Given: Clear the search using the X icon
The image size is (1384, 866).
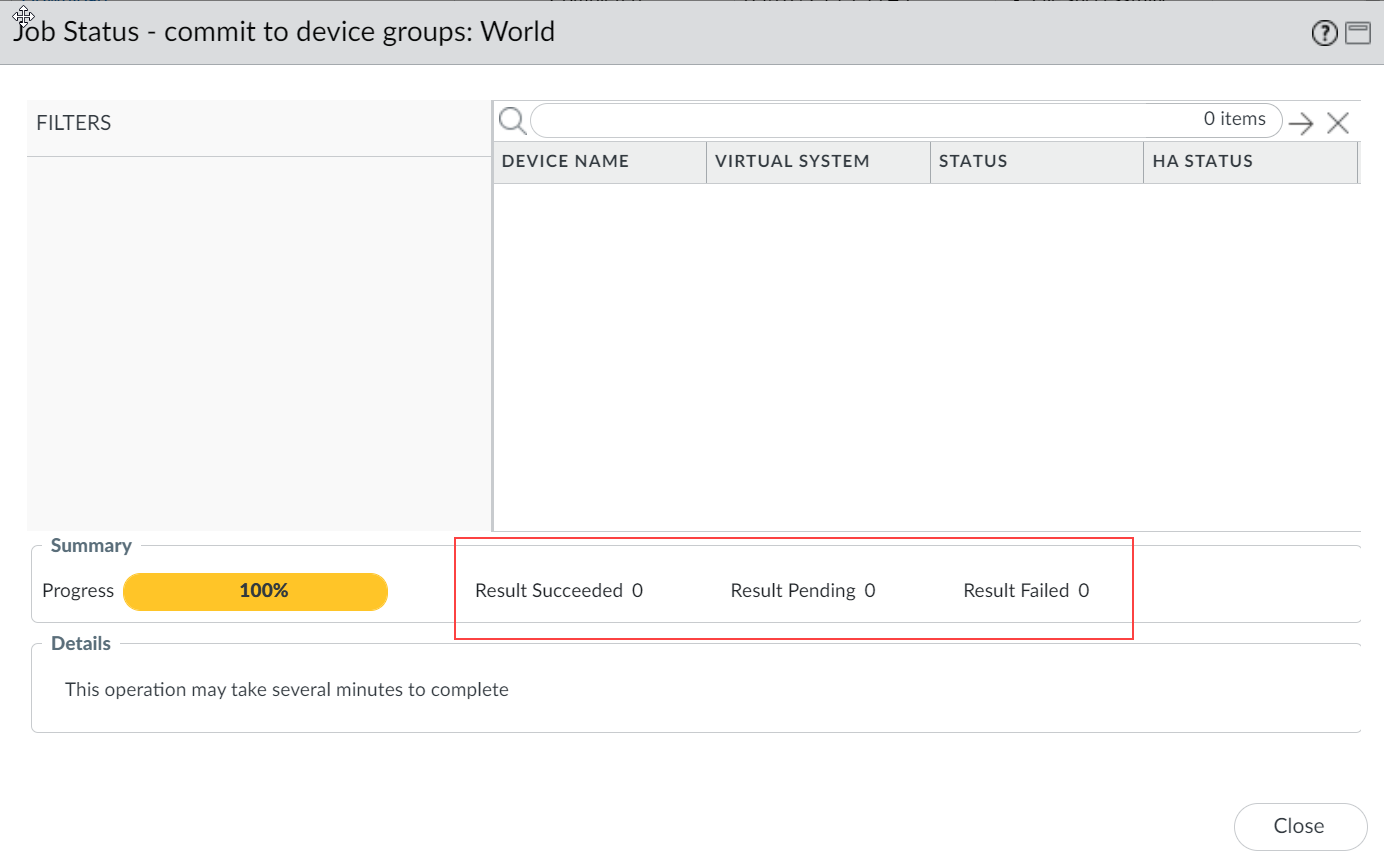Looking at the screenshot, I should coord(1338,122).
